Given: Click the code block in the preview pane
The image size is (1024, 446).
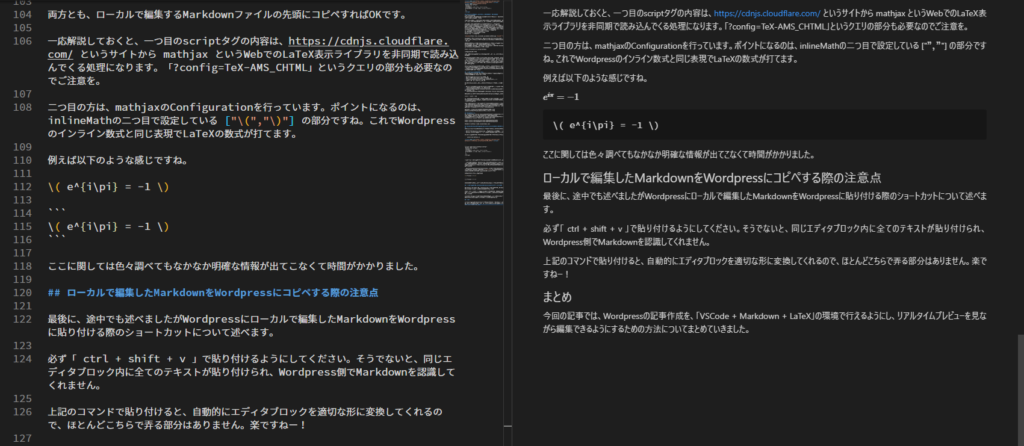Looking at the screenshot, I should click(x=764, y=125).
